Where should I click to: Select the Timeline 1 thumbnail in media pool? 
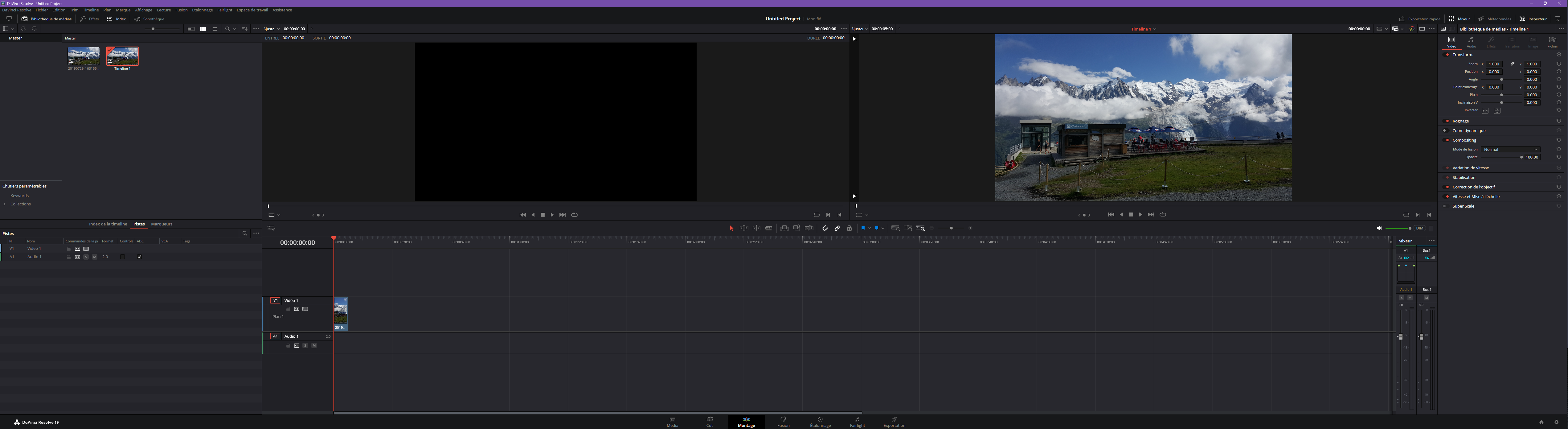(x=122, y=57)
